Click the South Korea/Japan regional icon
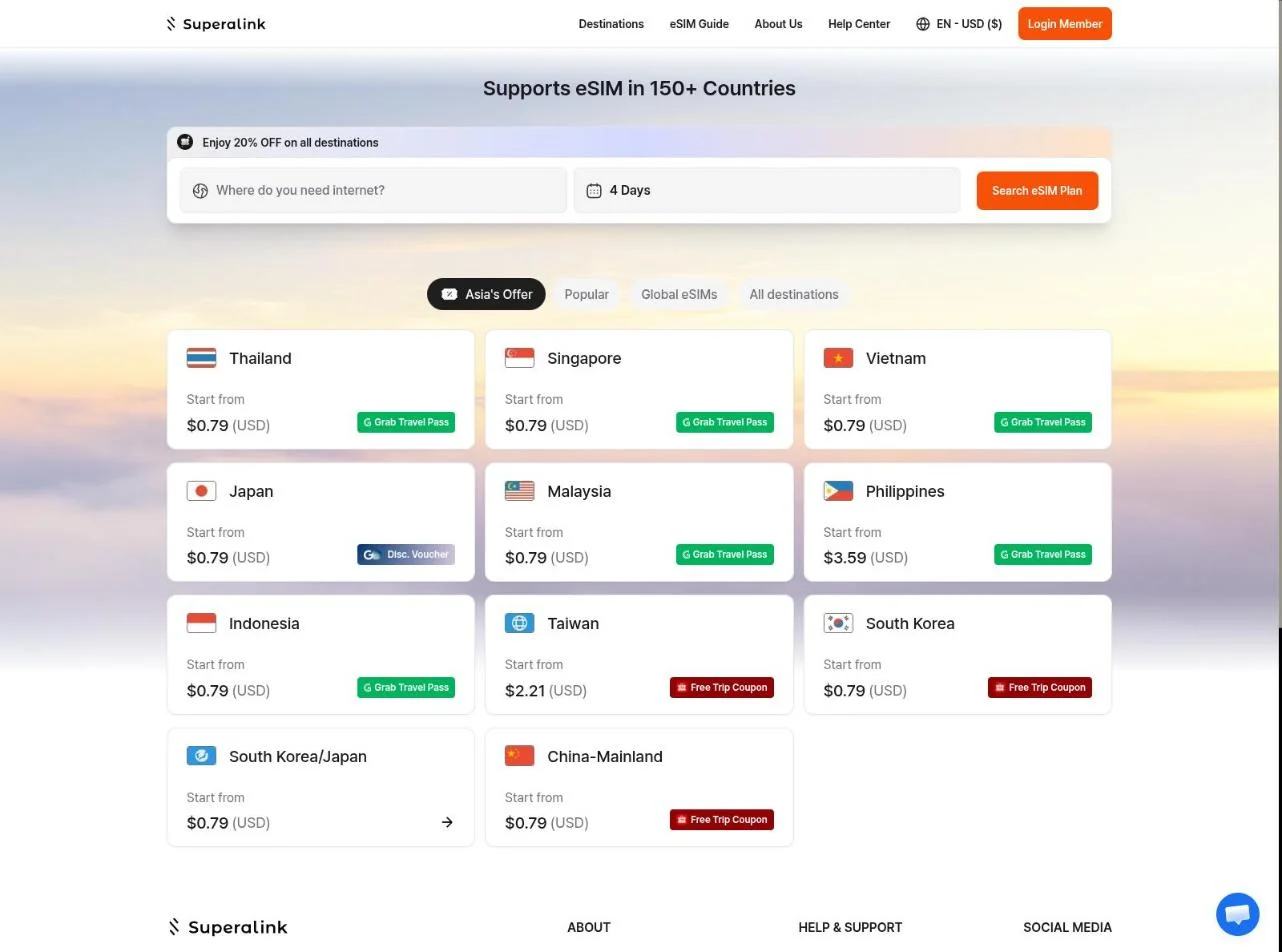Viewport: 1282px width, 952px height. click(x=201, y=756)
